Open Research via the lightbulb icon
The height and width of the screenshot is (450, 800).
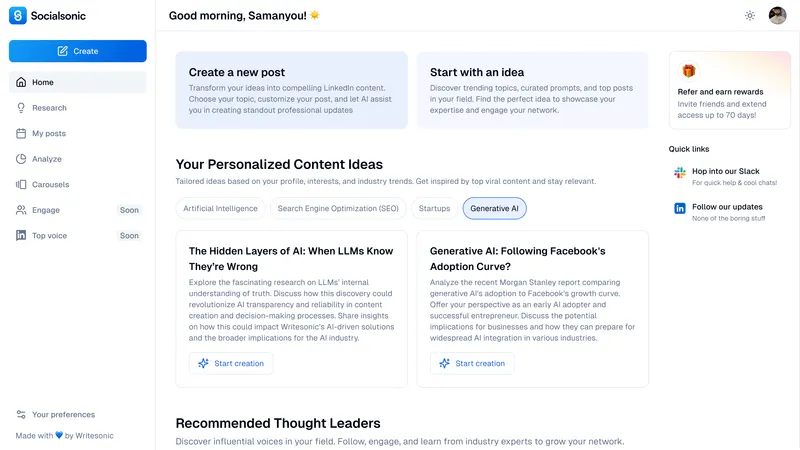point(21,108)
